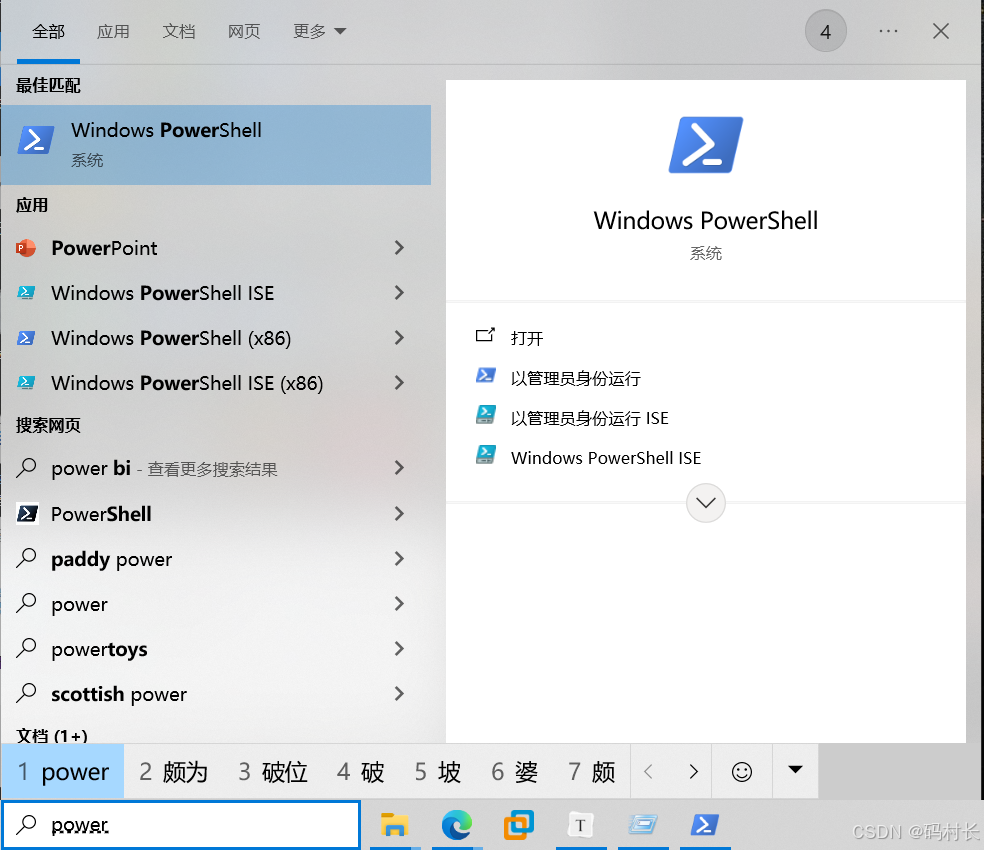Open the three-dot options menu

tap(888, 31)
